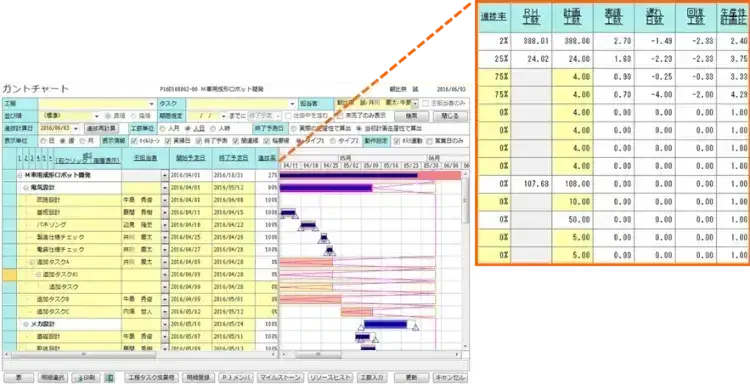Viewport: 750px width, 384px height.
Task: Click the 進捗再計算 button
Action: pyautogui.click(x=101, y=129)
